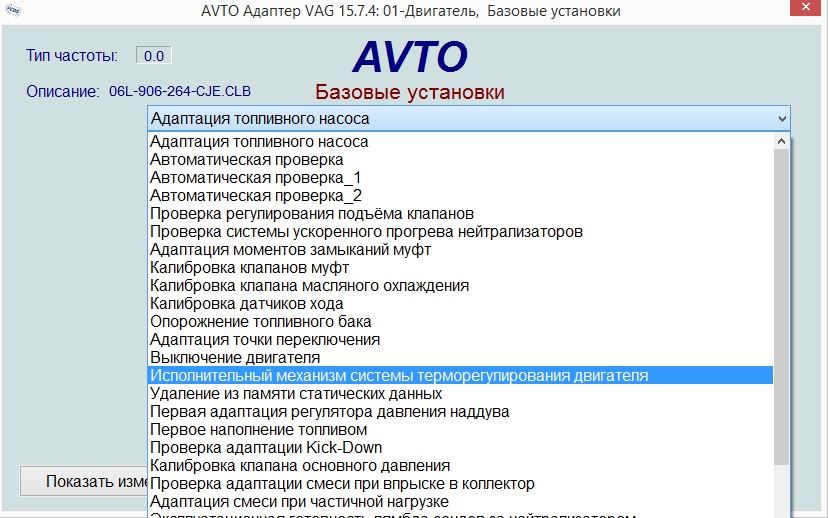Select Проверка адаптации смеси при впрыске в коллектор

tap(460, 483)
